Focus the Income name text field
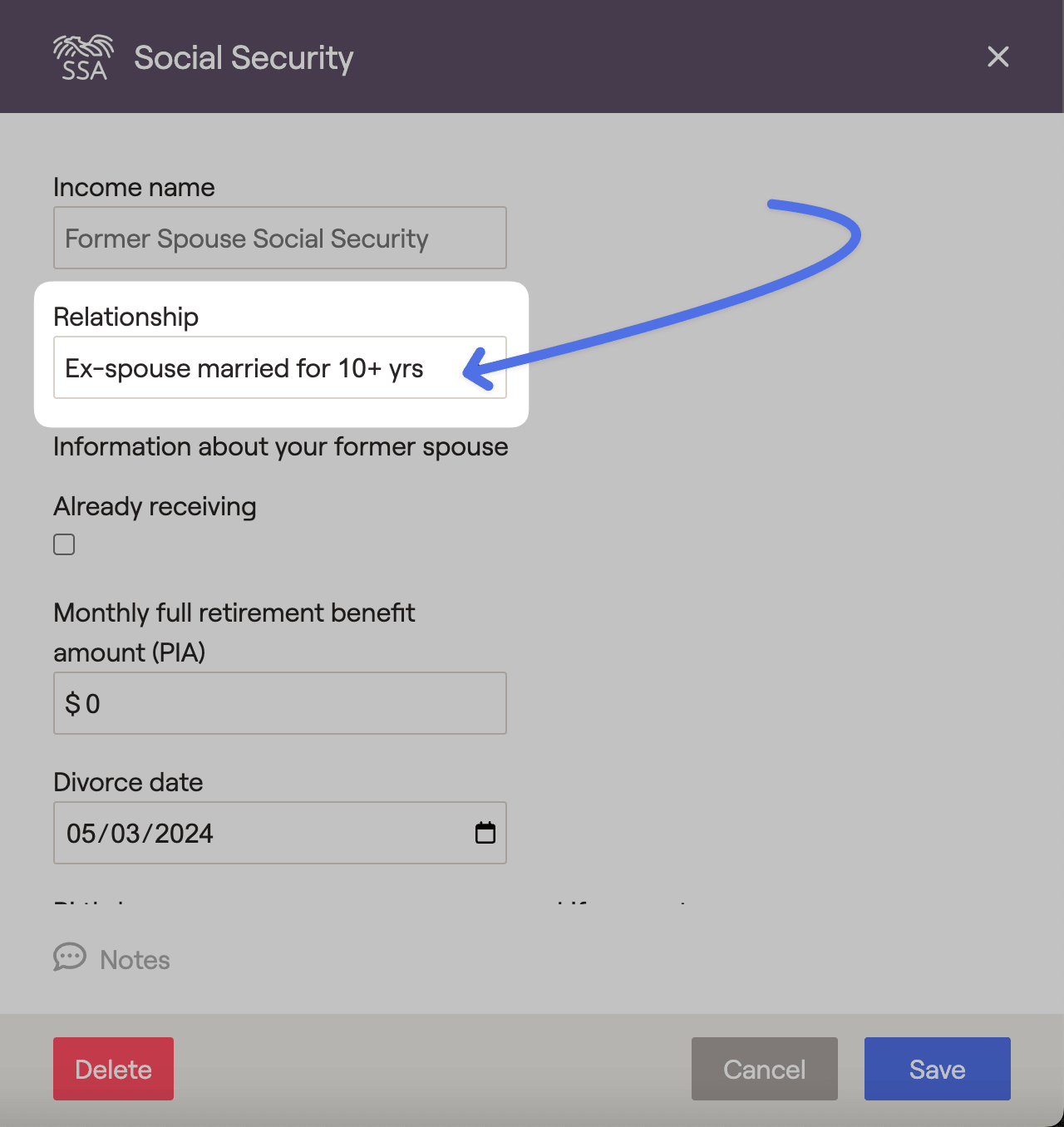The width and height of the screenshot is (1064, 1127). [279, 238]
